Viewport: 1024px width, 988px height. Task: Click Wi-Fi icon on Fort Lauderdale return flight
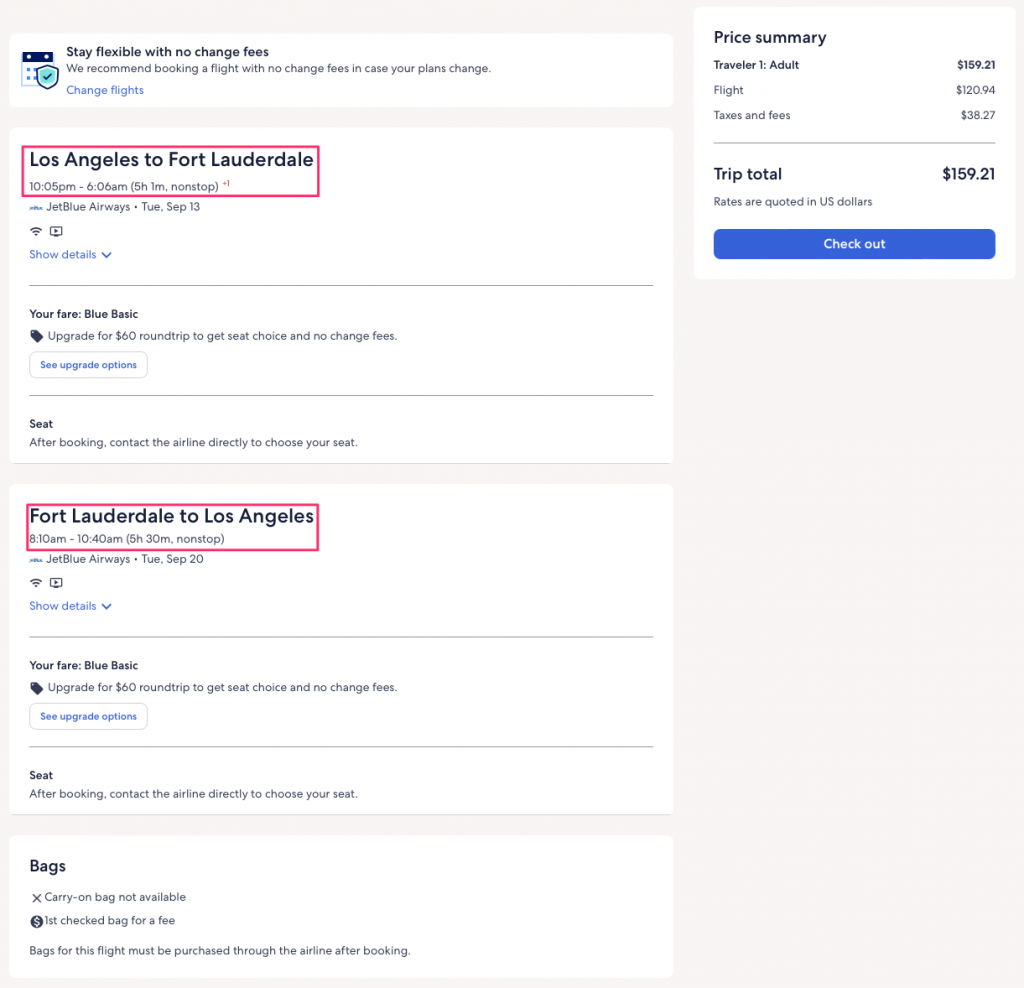coord(36,583)
